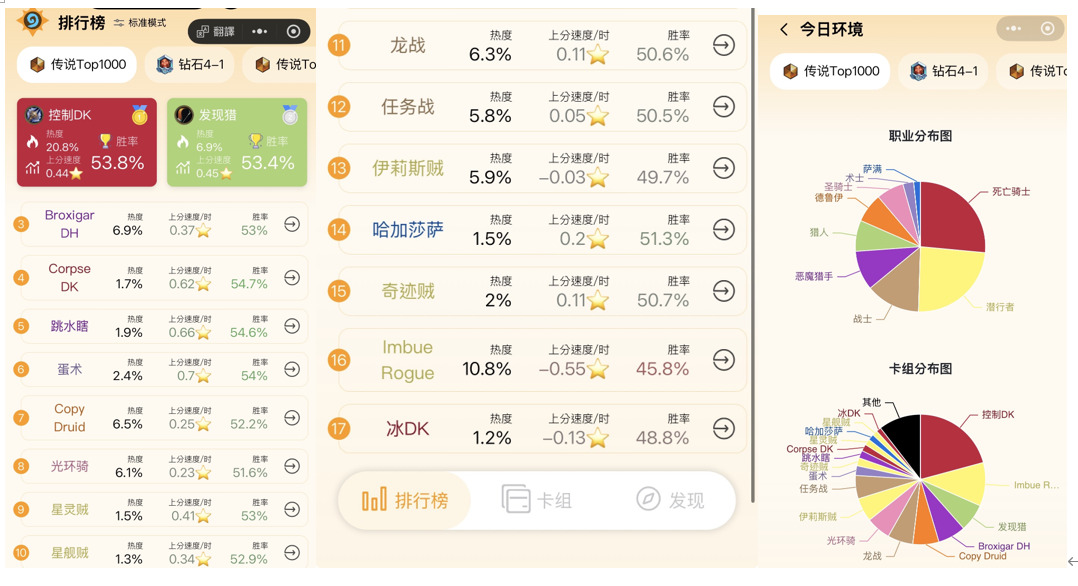The height and width of the screenshot is (586, 1078).
Task: Expand Broxigar DH using its arrow button
Action: (291, 224)
